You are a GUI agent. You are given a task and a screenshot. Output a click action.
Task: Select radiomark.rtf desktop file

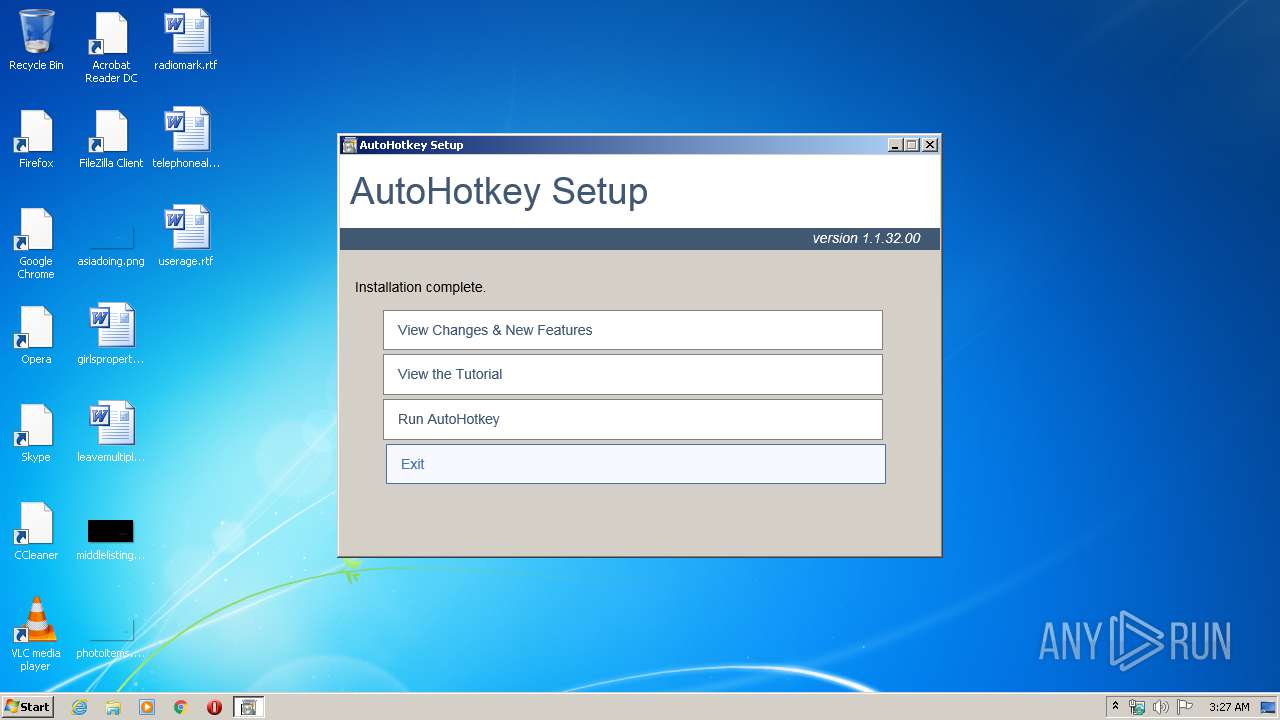pyautogui.click(x=186, y=41)
